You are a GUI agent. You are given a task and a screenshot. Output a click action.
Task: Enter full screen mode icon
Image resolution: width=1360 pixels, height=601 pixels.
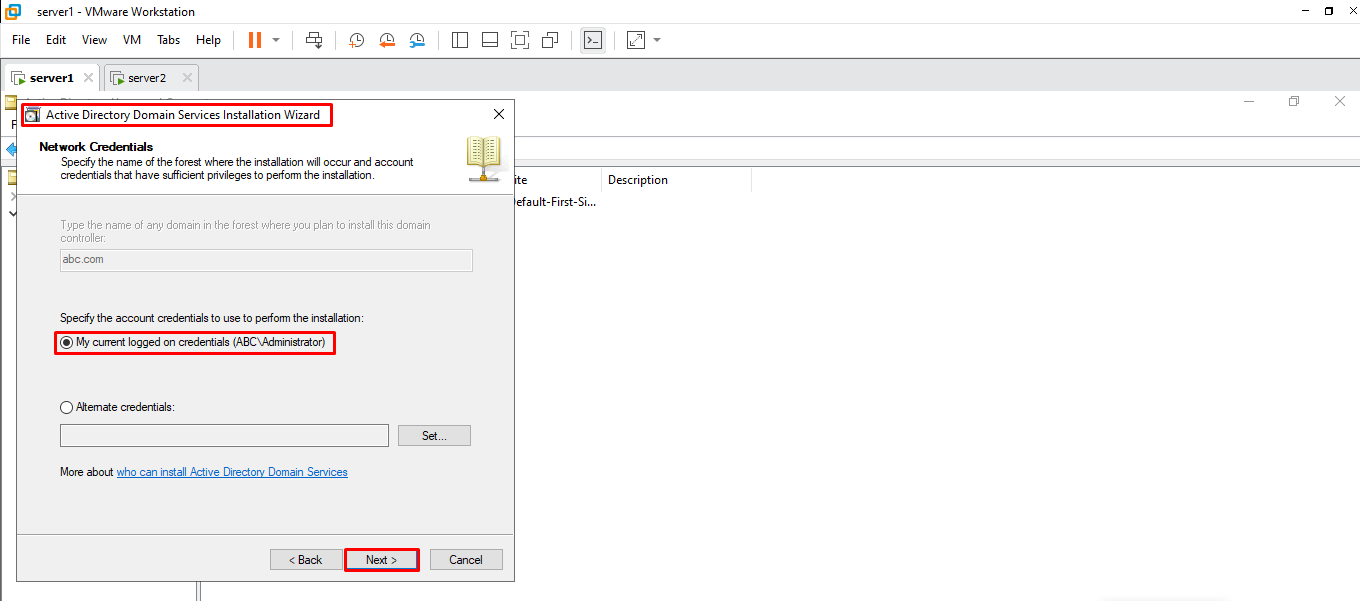click(x=520, y=40)
